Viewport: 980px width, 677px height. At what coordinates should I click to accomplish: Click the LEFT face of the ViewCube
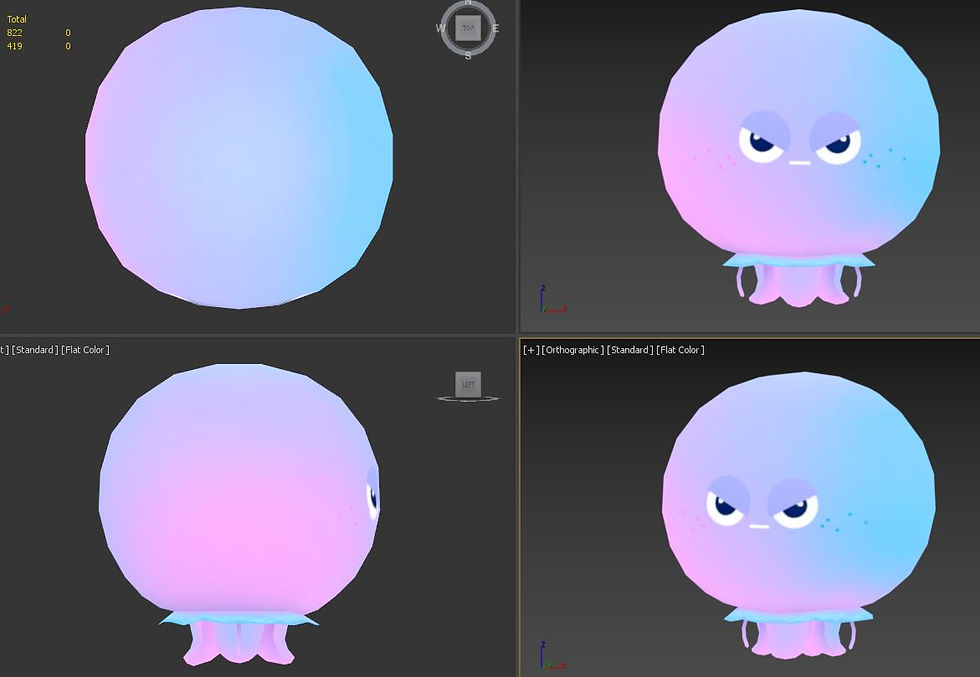click(468, 384)
